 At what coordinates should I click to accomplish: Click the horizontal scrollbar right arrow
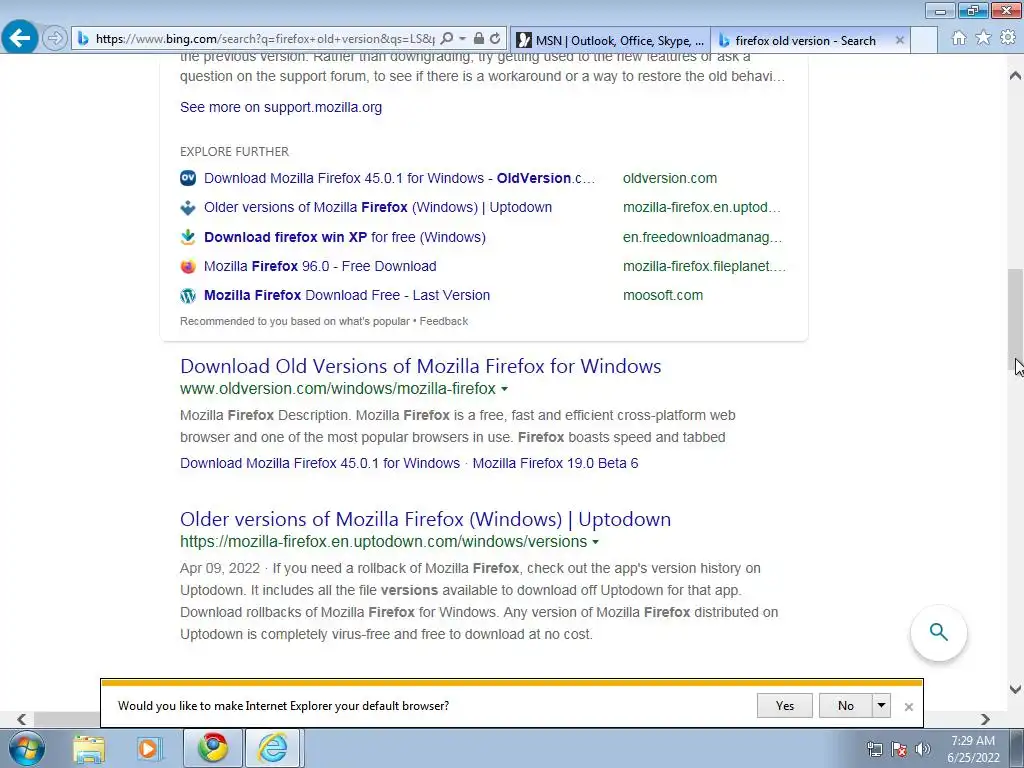pyautogui.click(x=985, y=719)
